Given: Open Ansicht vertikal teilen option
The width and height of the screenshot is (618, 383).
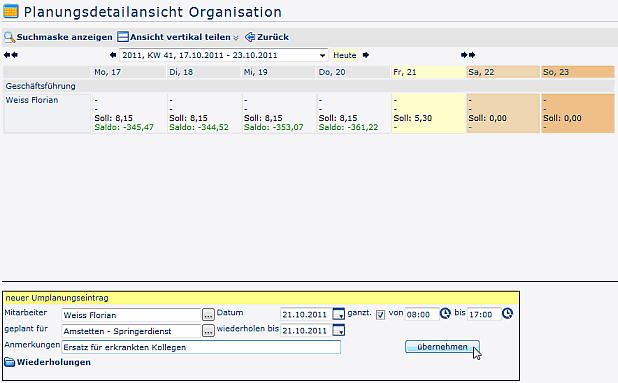Looking at the screenshot, I should pos(174,37).
